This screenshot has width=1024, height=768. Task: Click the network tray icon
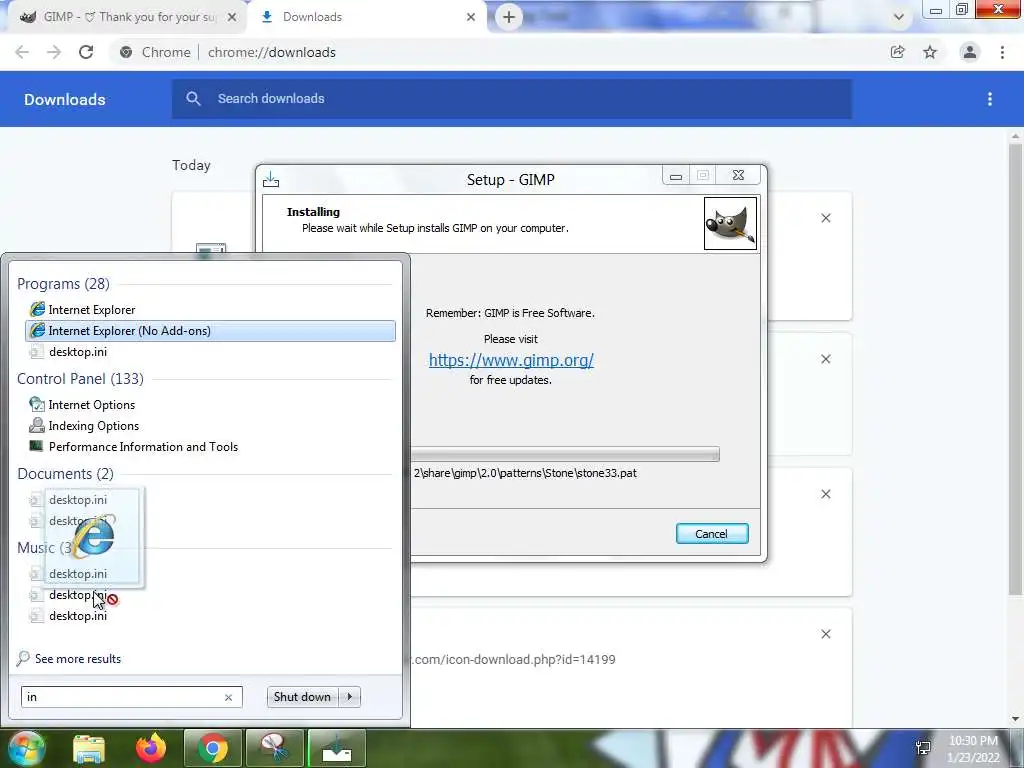point(923,748)
